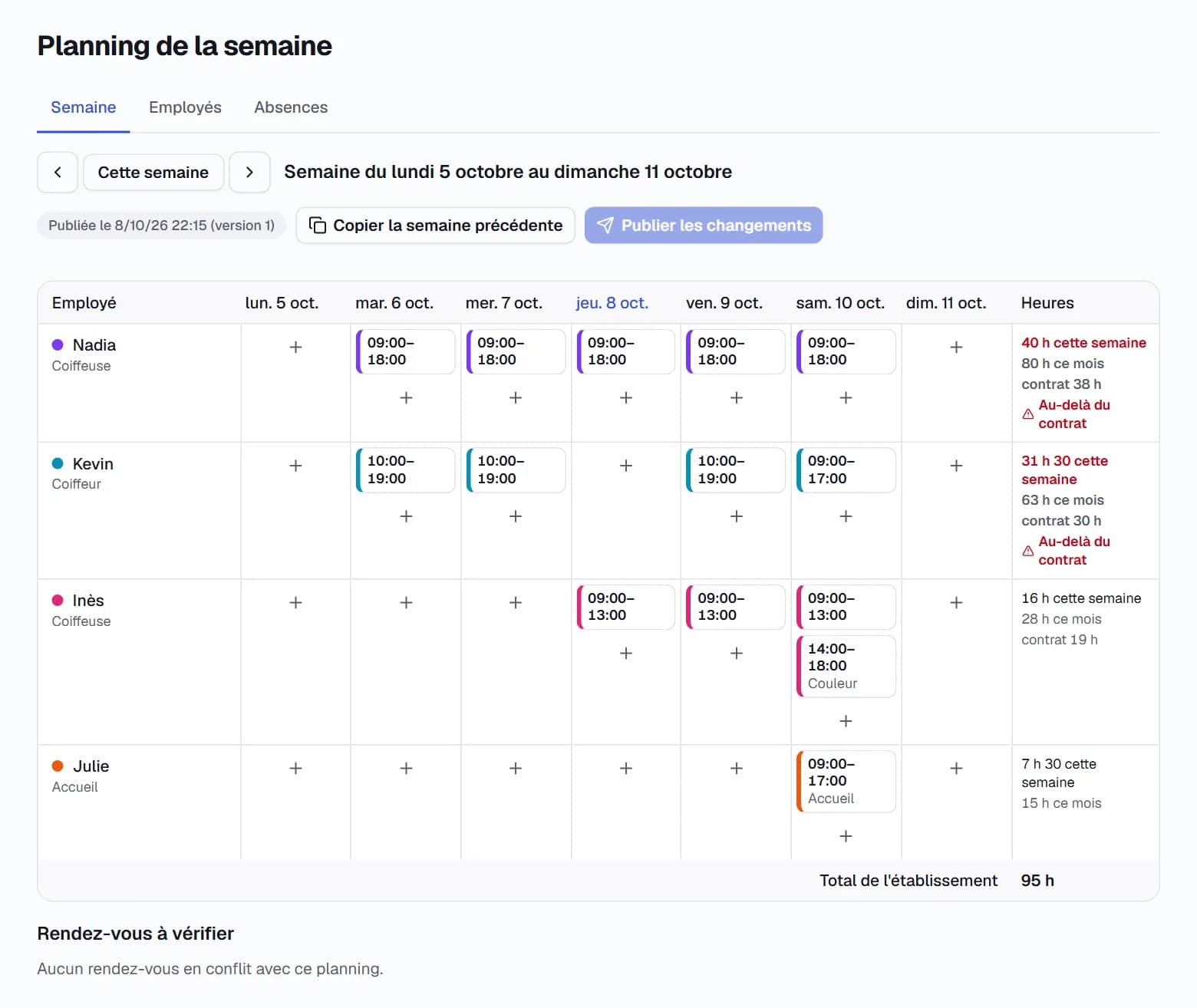Viewport: 1197px width, 1008px height.
Task: Add a shift for Nadia on Monday 5 Oct
Action: click(x=295, y=348)
